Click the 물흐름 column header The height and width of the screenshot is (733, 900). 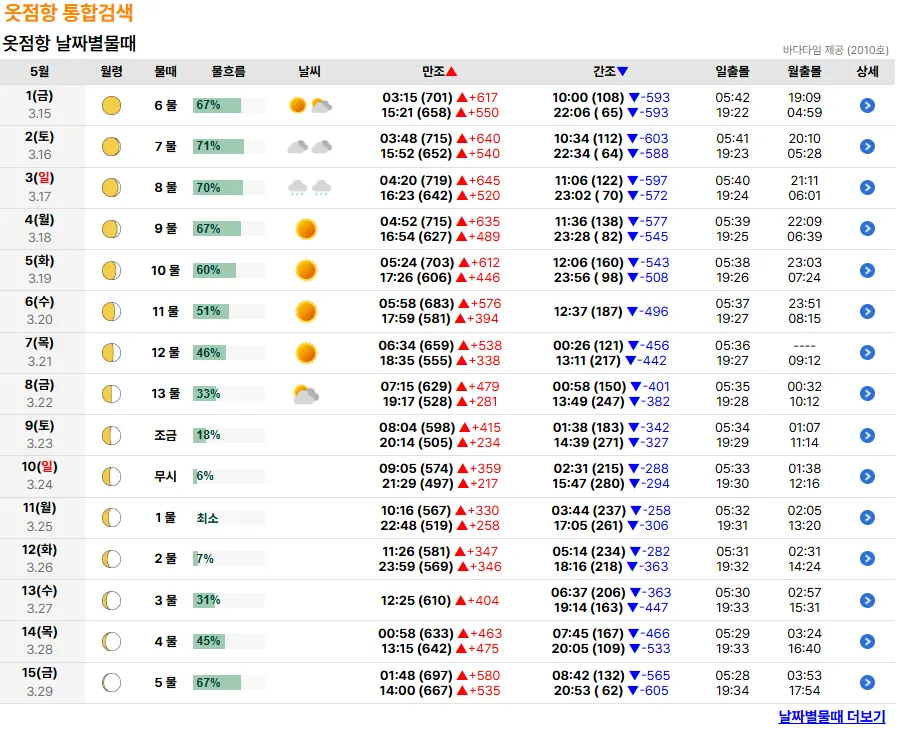[x=228, y=71]
